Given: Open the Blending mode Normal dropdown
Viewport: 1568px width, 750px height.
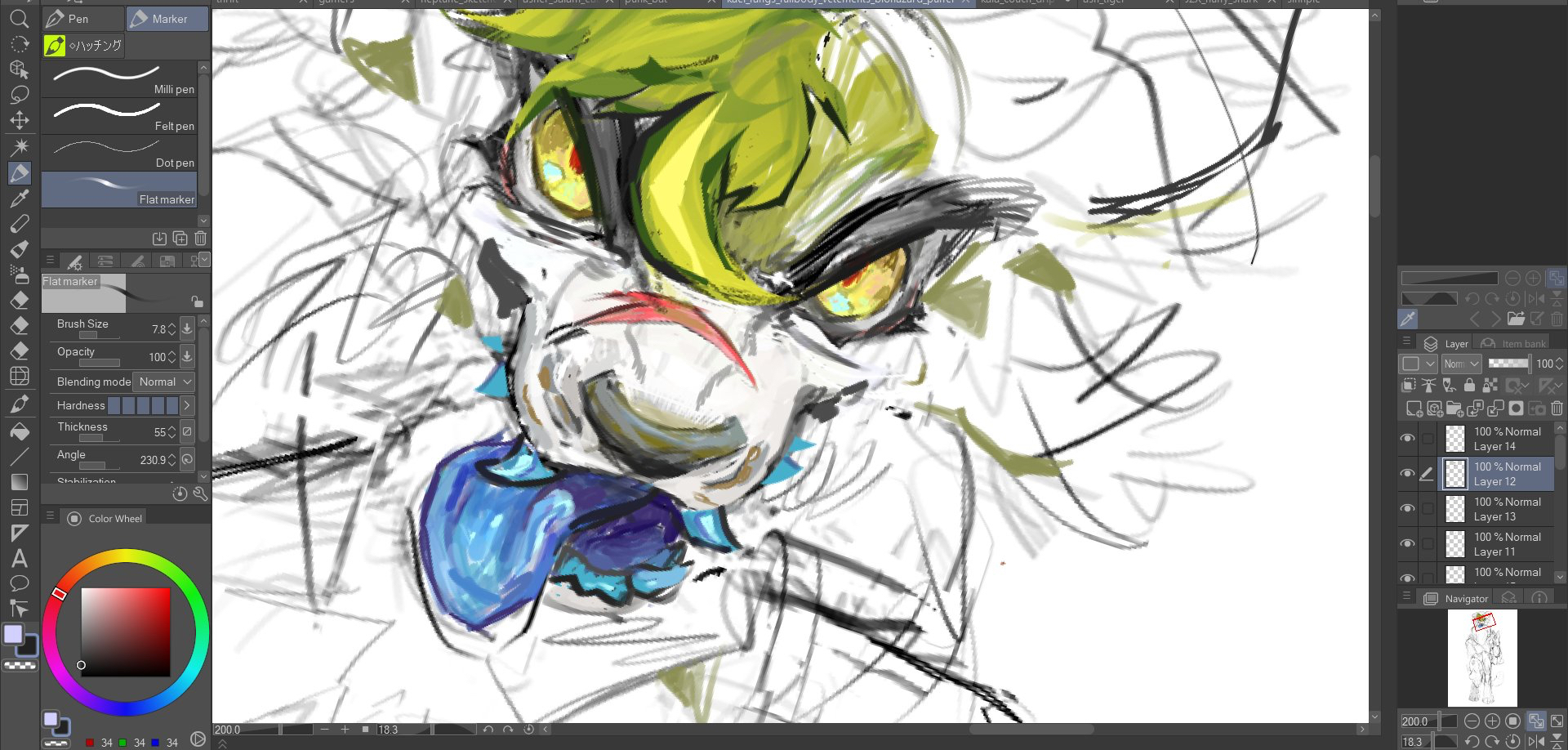Looking at the screenshot, I should tap(164, 382).
